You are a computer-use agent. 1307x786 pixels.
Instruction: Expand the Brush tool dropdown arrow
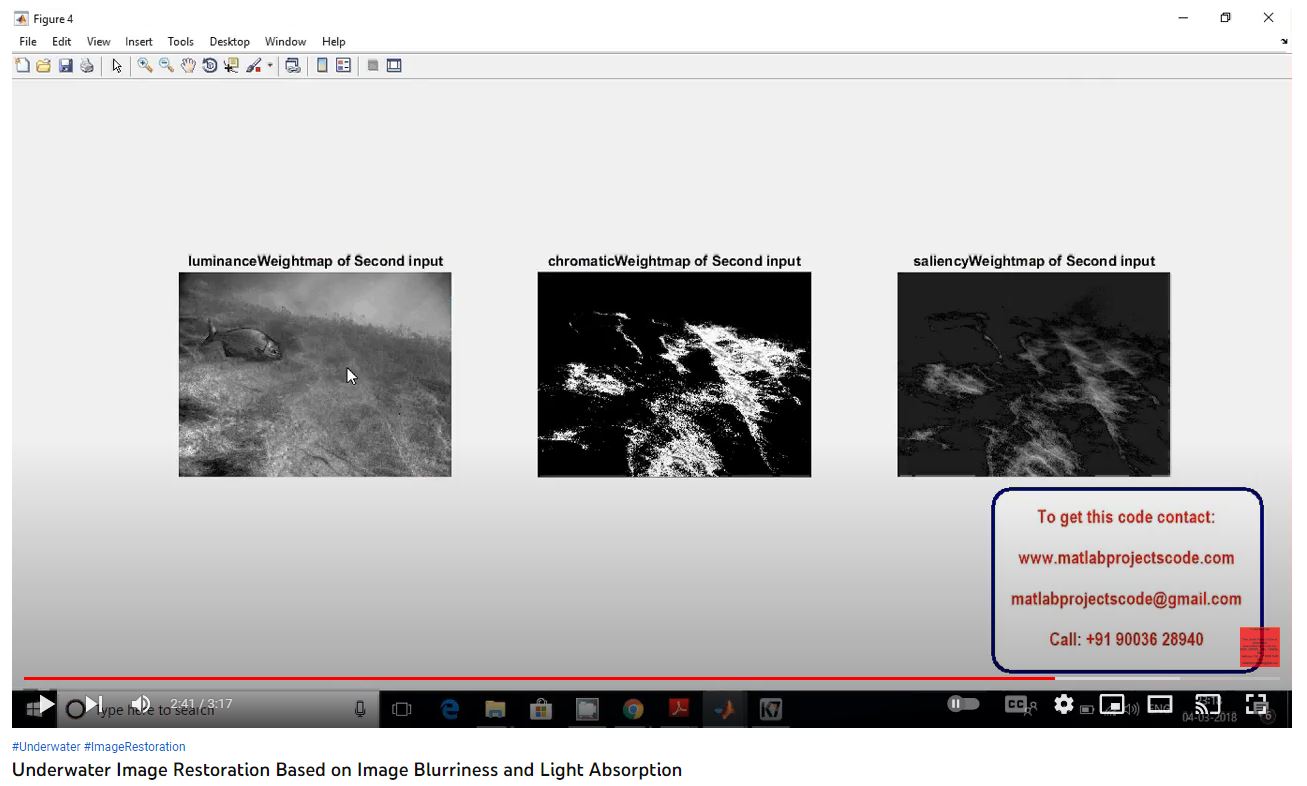pos(270,66)
